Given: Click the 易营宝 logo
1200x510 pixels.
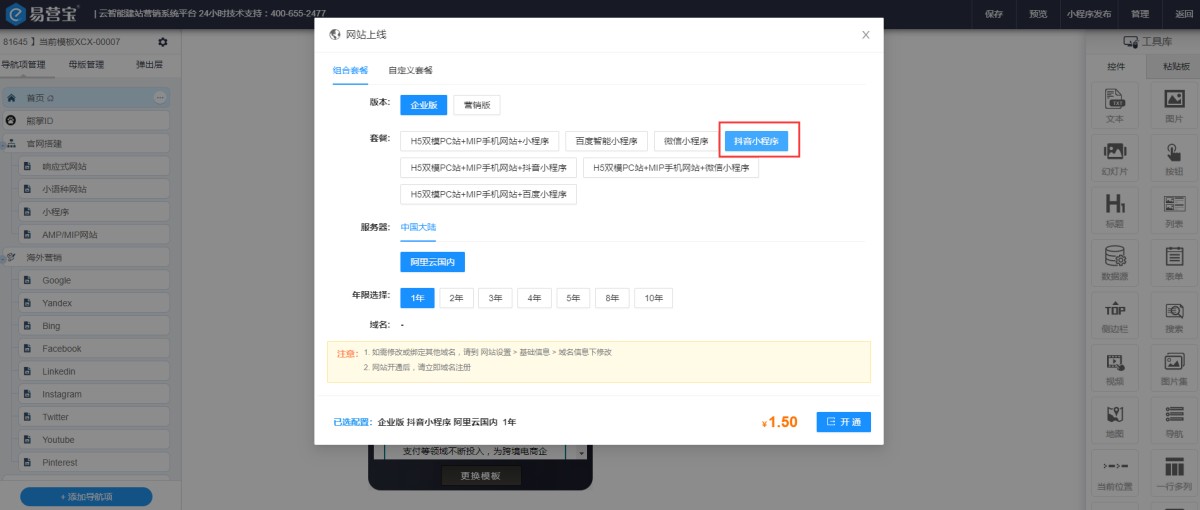Looking at the screenshot, I should [x=43, y=13].
